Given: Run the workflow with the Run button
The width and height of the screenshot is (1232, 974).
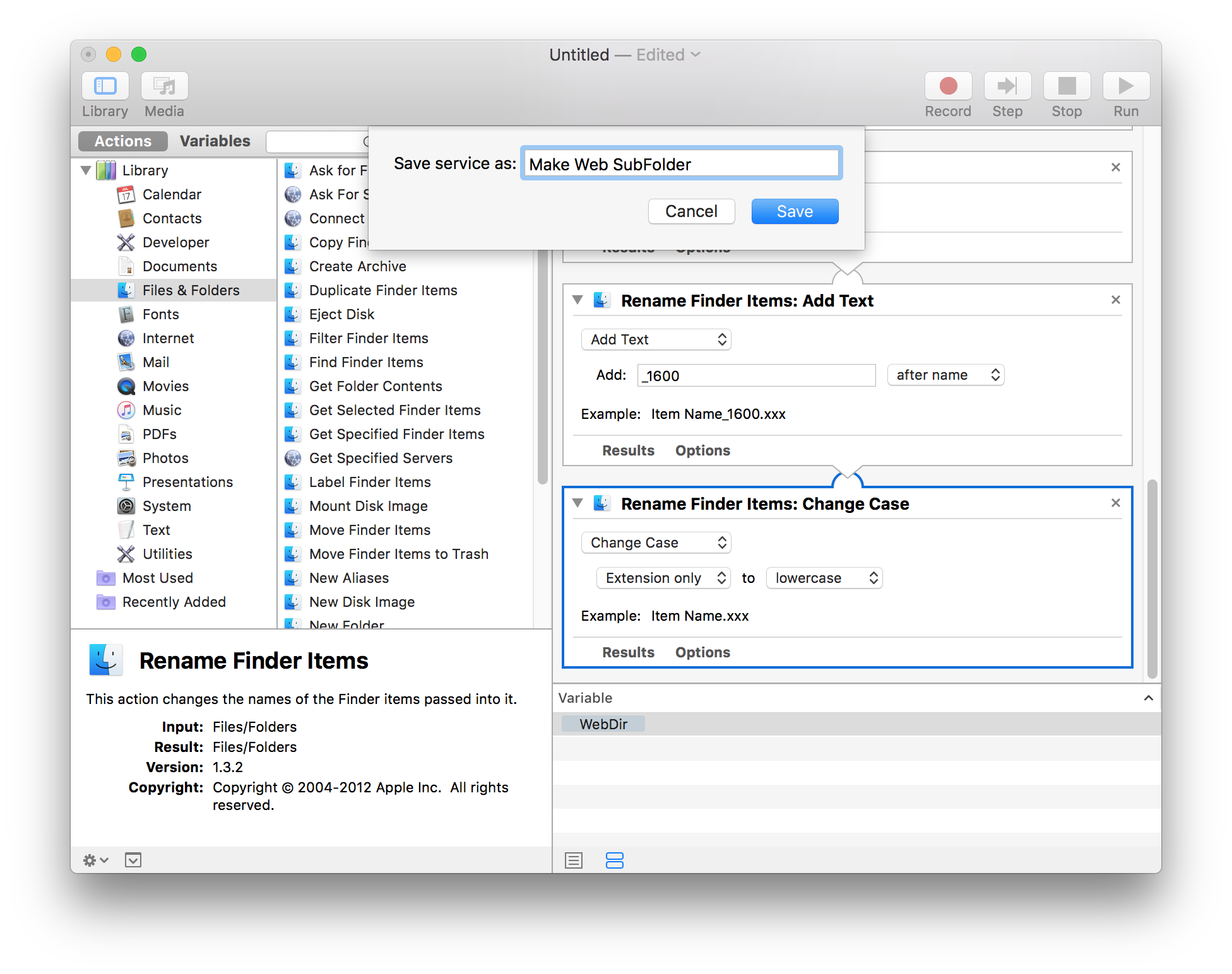Looking at the screenshot, I should (1126, 86).
